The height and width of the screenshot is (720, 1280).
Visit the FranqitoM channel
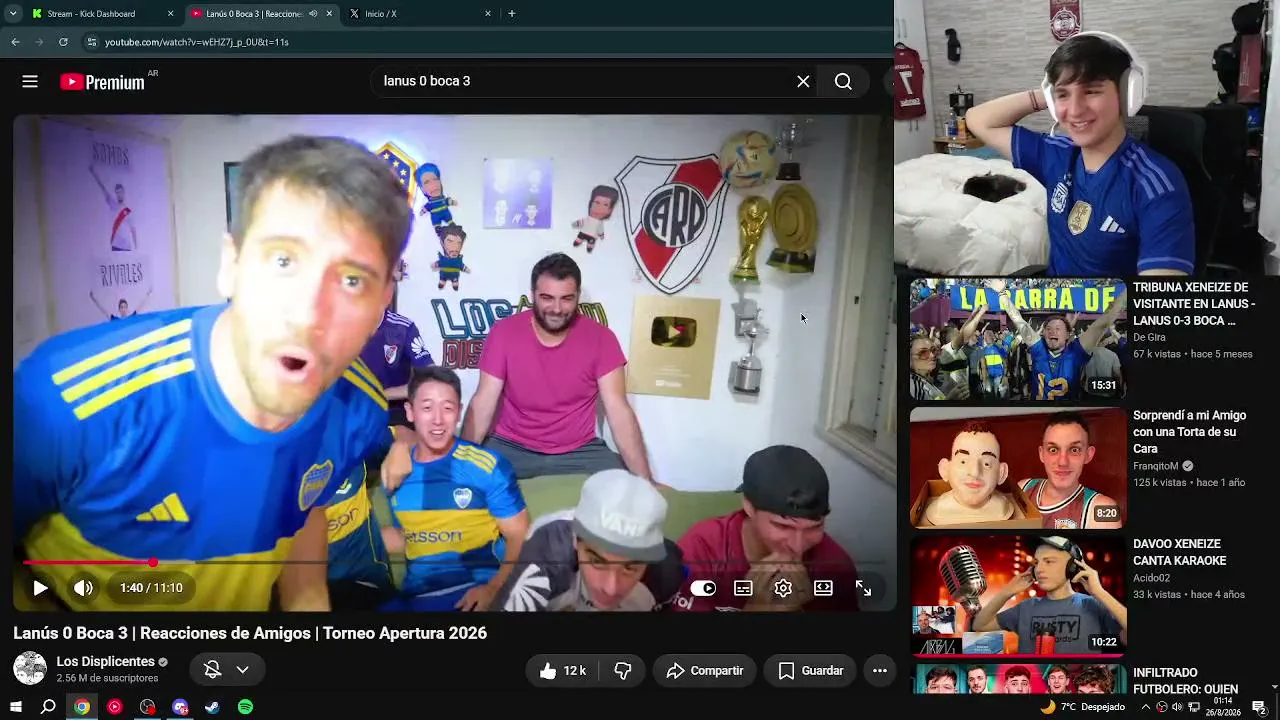(1156, 466)
